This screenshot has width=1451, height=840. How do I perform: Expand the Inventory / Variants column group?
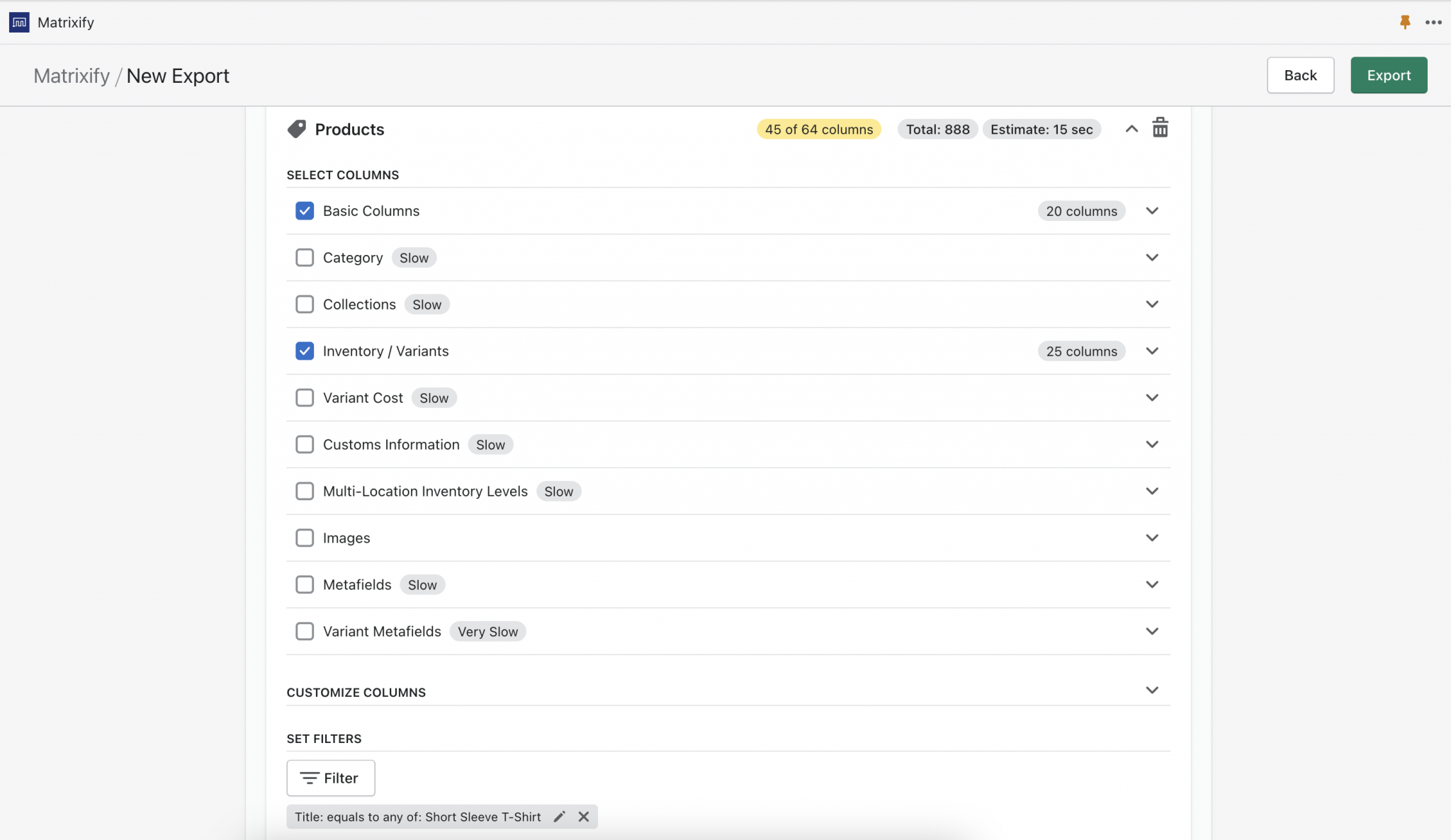(1152, 351)
